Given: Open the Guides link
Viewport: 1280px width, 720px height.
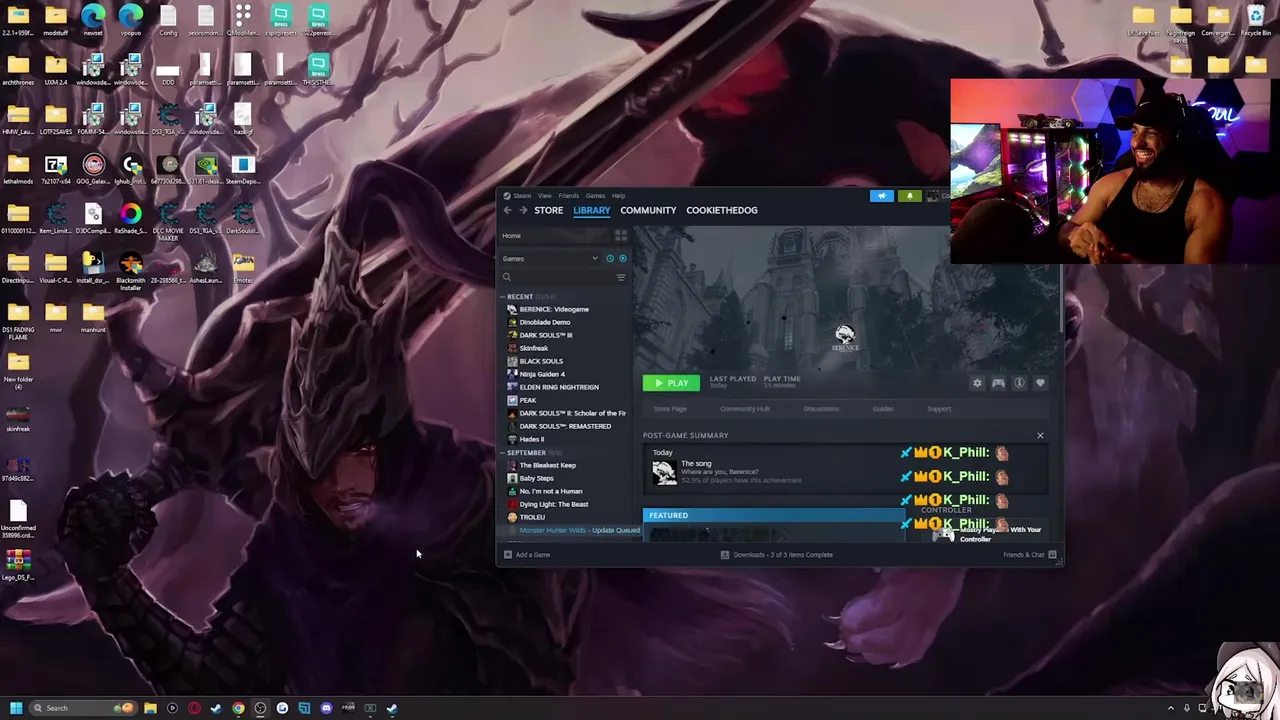Looking at the screenshot, I should pos(883,409).
